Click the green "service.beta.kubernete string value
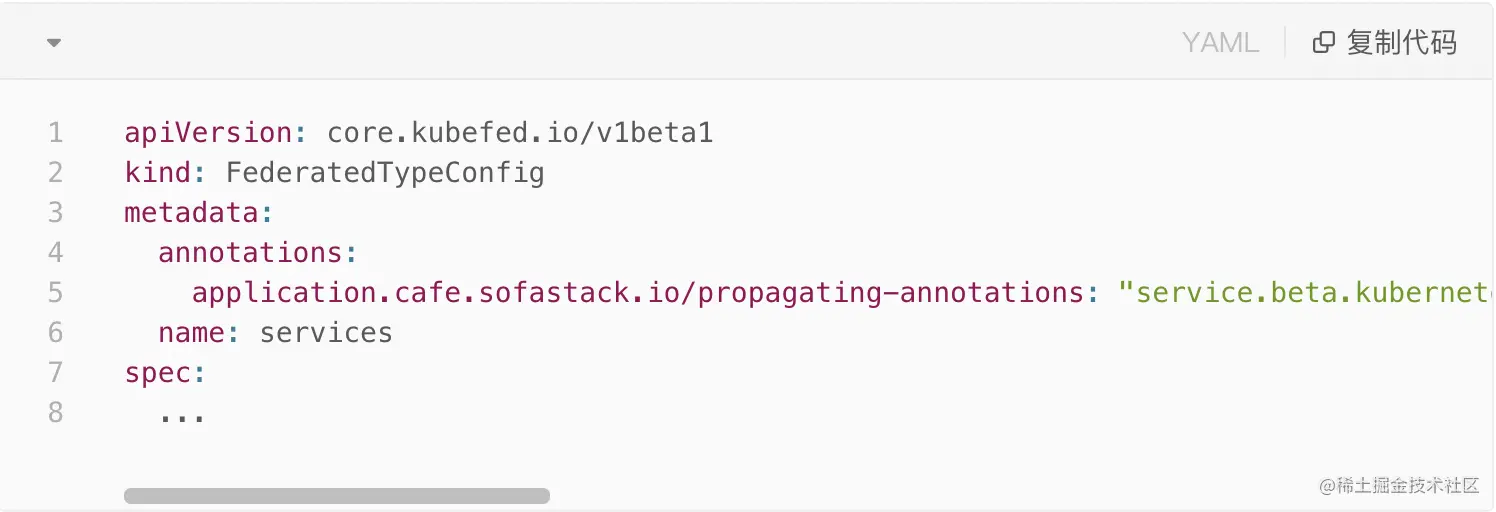Screen dimensions: 1496x512 [1307, 292]
